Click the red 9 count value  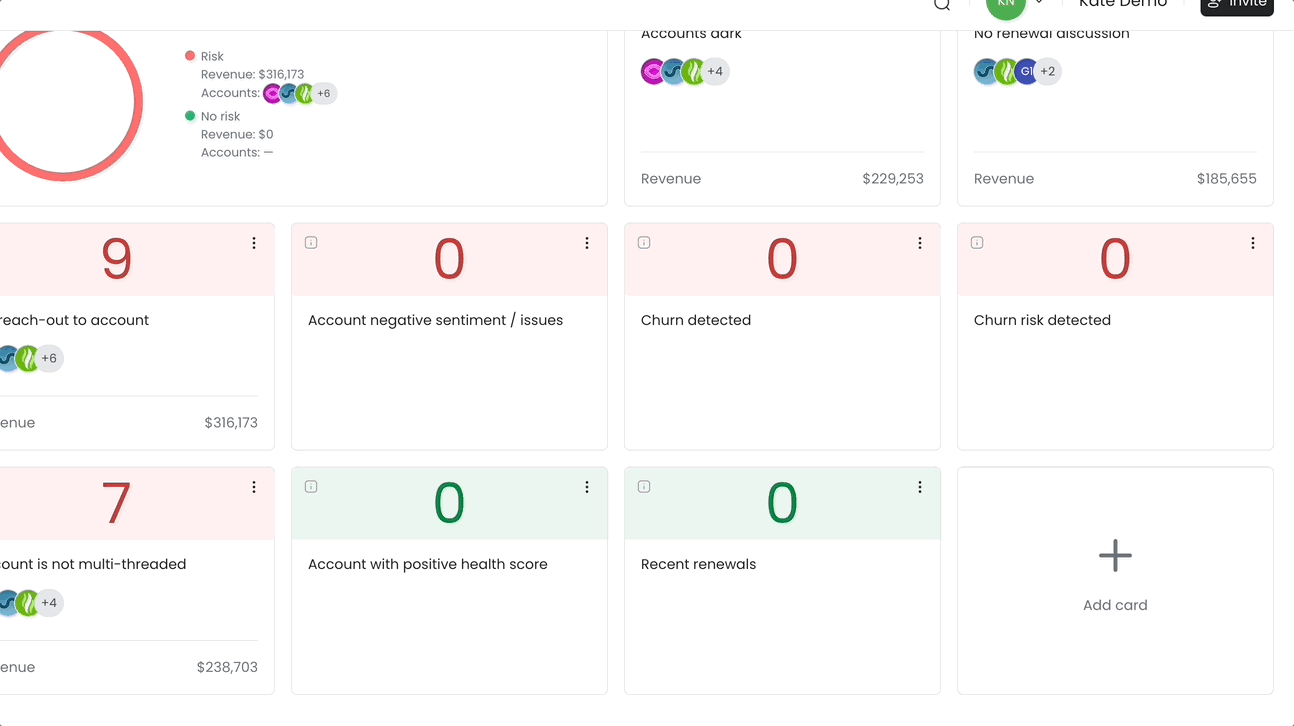click(x=117, y=259)
